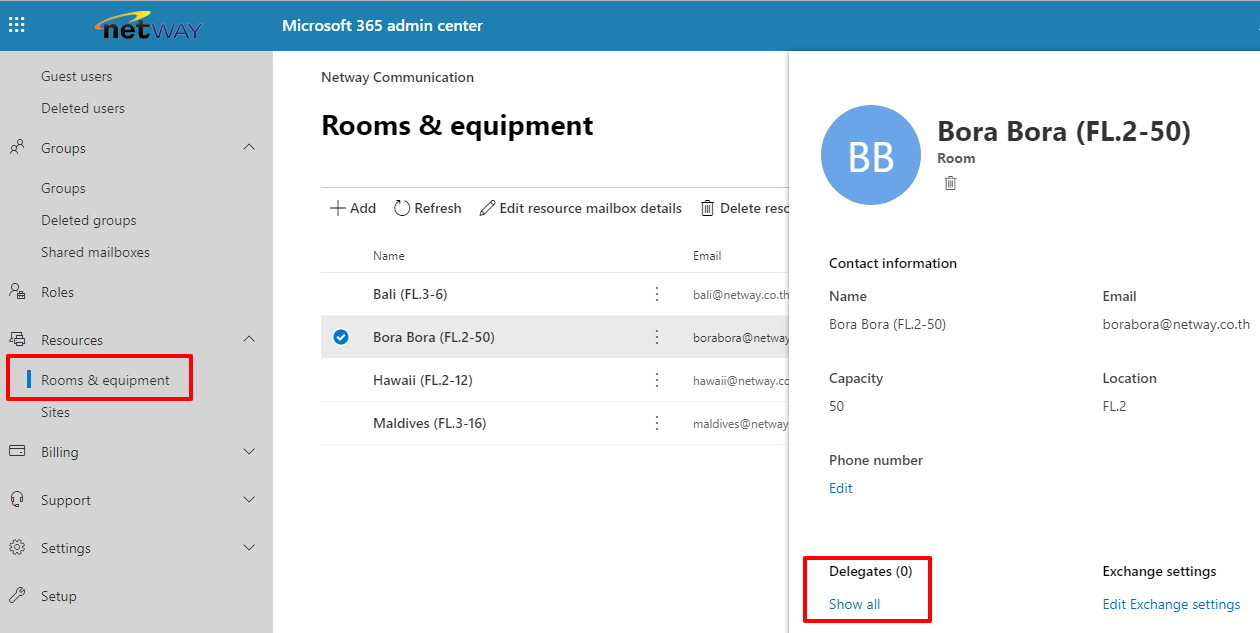
Task: Expand the Settings section
Action: tap(249, 548)
